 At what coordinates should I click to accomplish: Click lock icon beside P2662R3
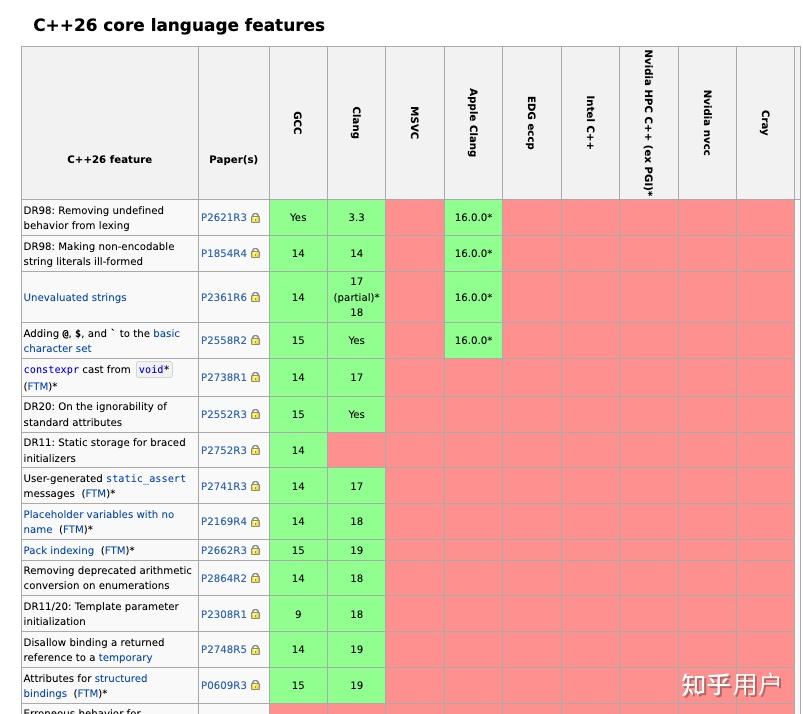pos(255,550)
